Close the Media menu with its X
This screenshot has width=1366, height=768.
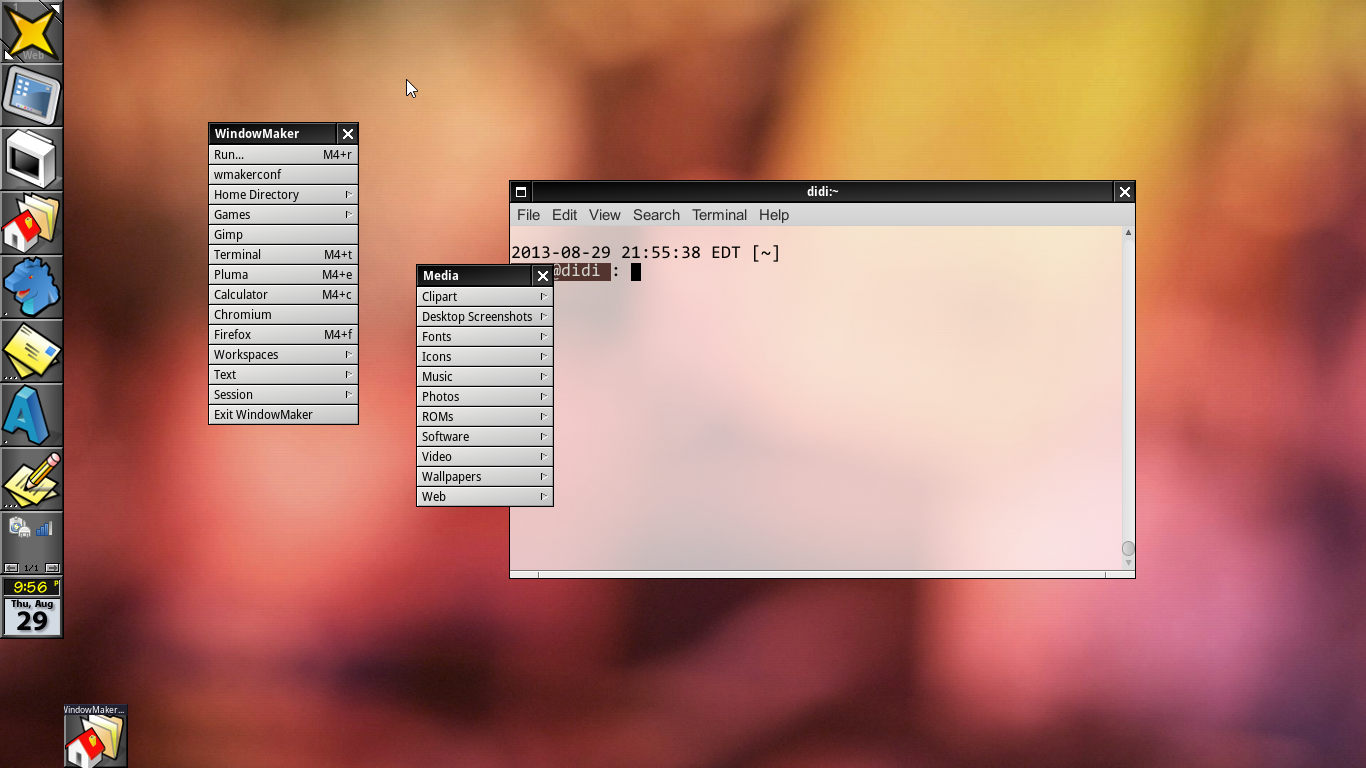click(543, 276)
